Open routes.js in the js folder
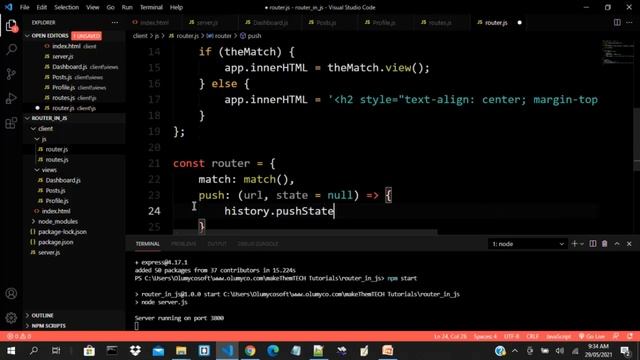Screen dimensions: 640x360 [57, 160]
